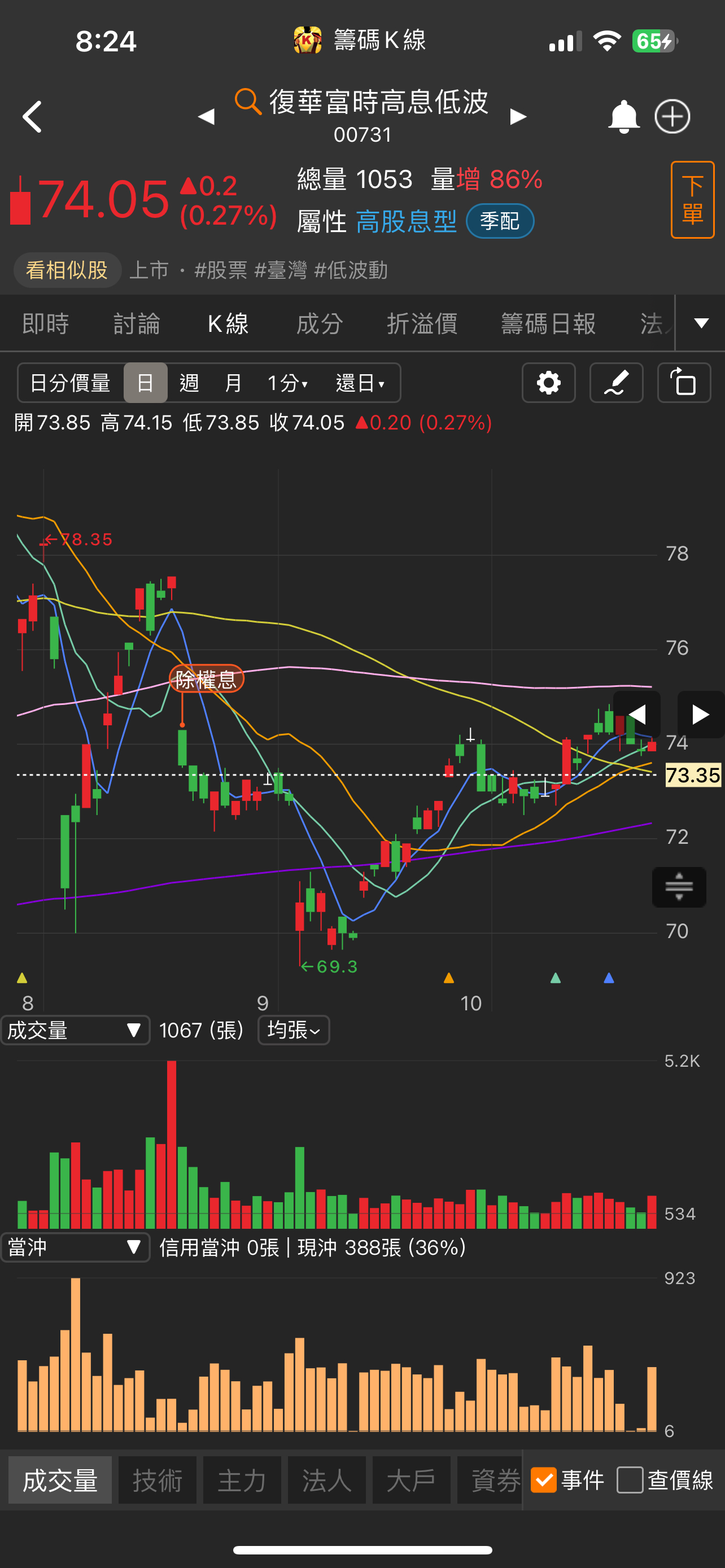
Task: Tap the 下單 order button
Action: [x=692, y=200]
